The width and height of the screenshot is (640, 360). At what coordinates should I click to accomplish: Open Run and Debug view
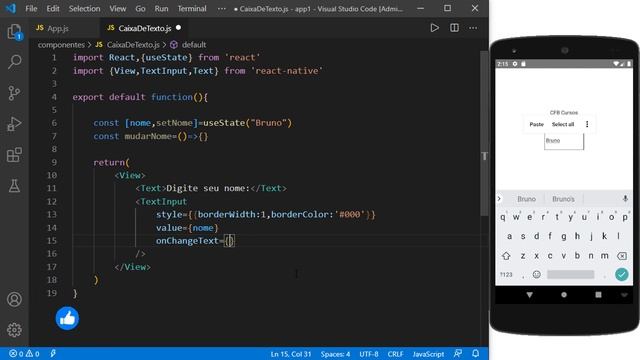[14, 124]
